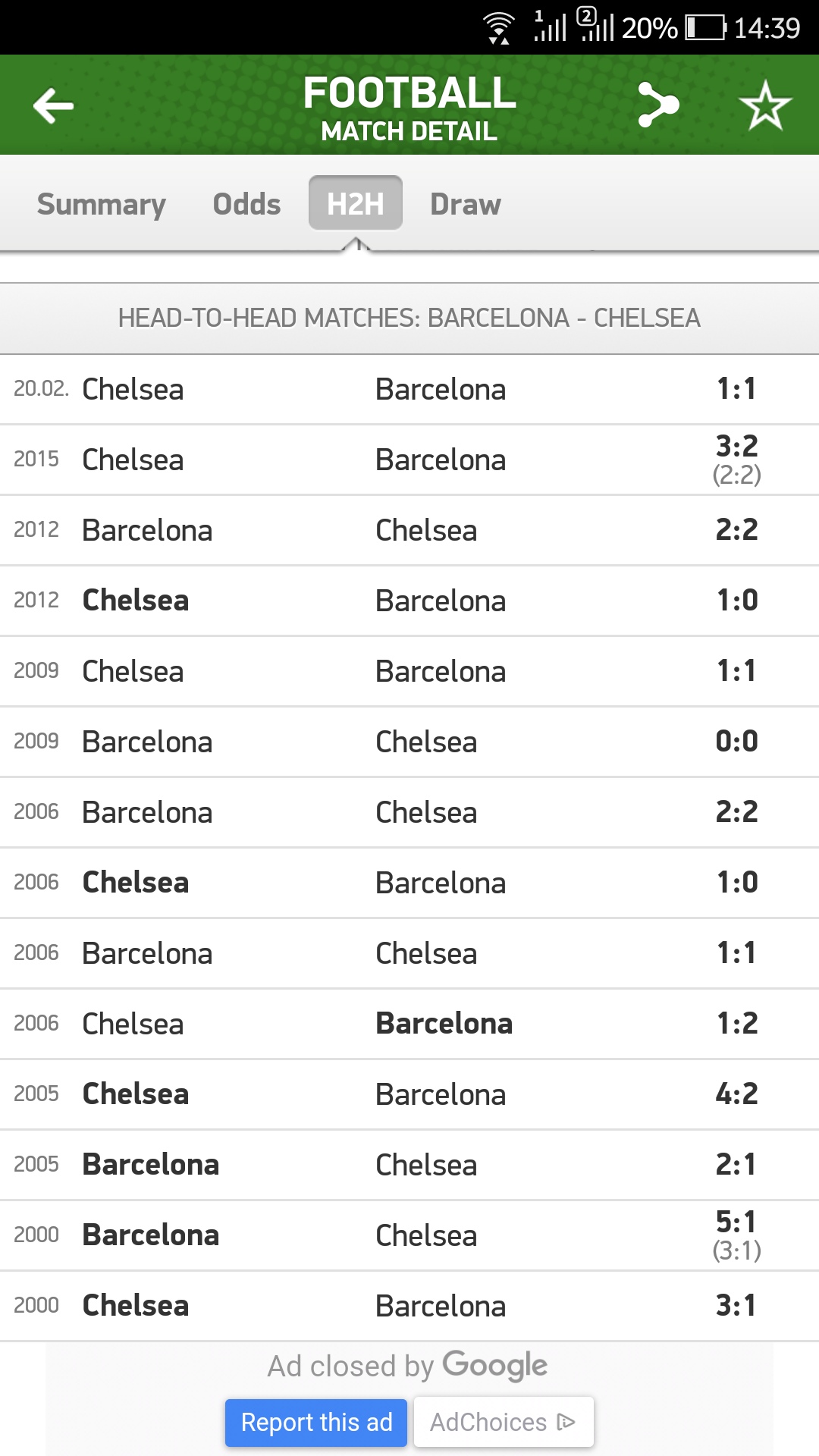The width and height of the screenshot is (819, 1456).
Task: Open the Summary tab
Action: tap(102, 204)
